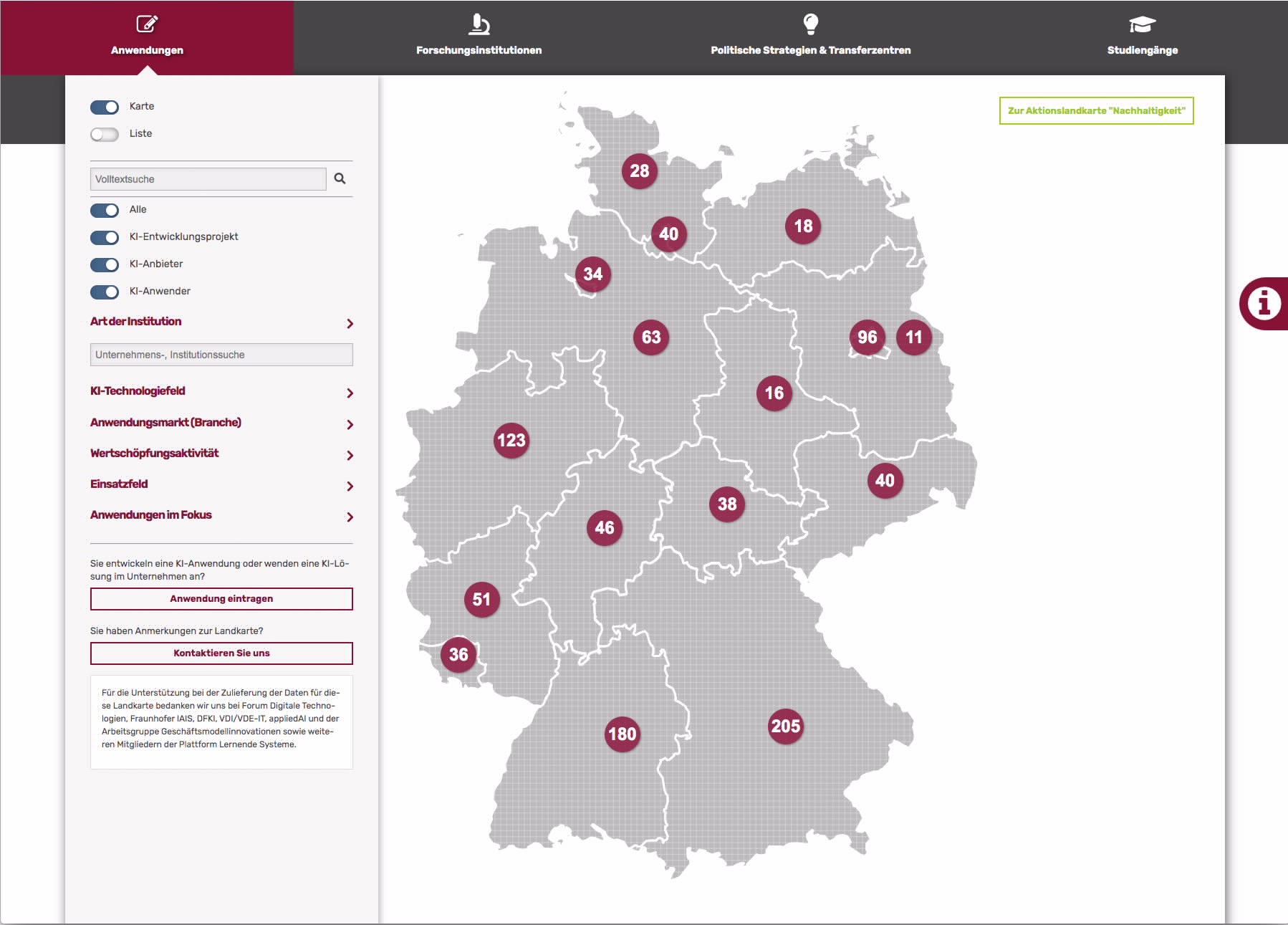The height and width of the screenshot is (925, 1288).
Task: Focus the Unternehmens-, Institutionssuche input field
Action: (x=221, y=355)
